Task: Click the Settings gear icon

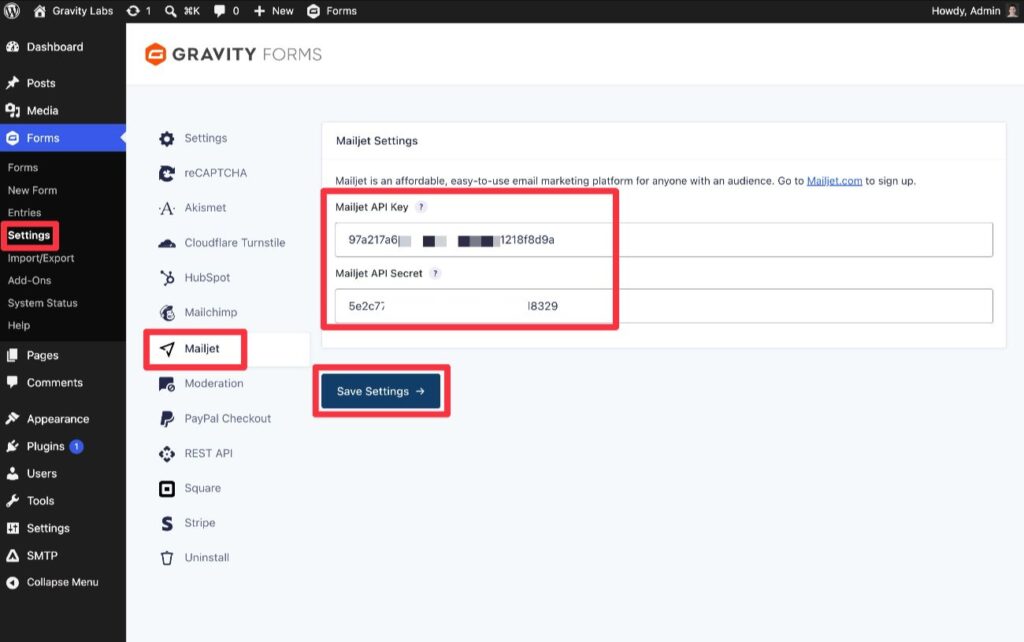Action: [x=167, y=138]
